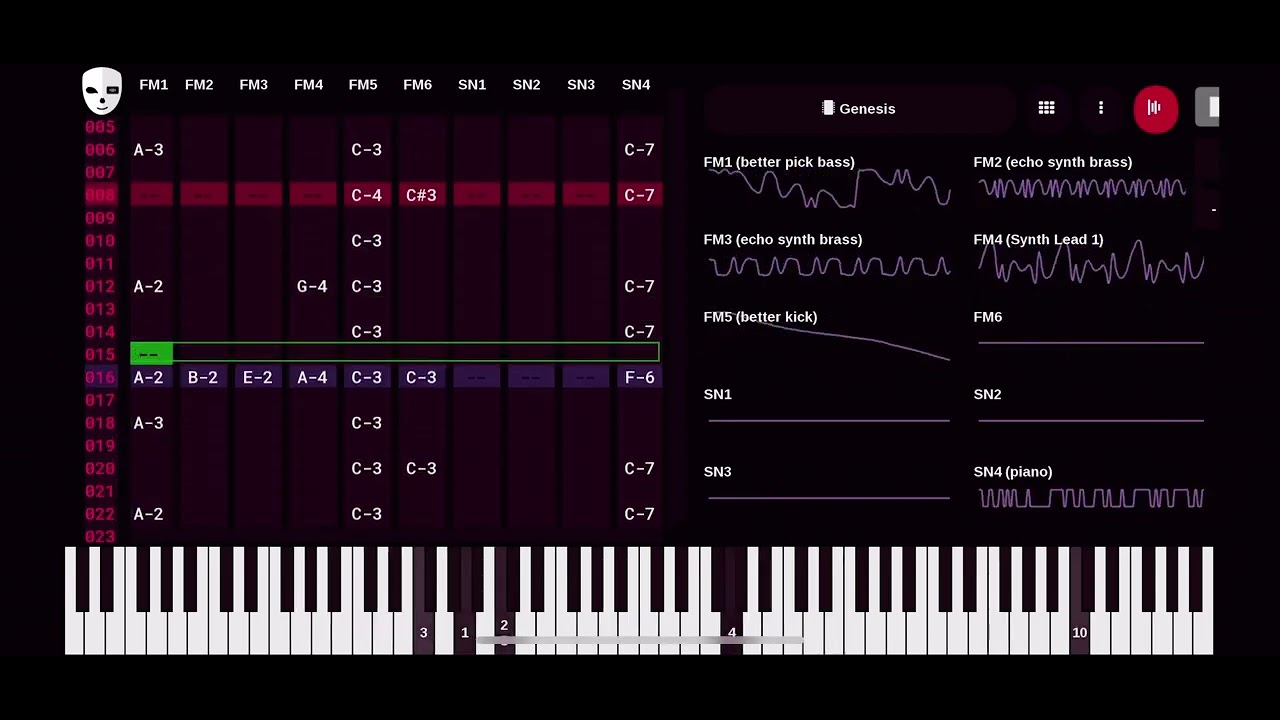Select the A-4 note in row 016

tap(312, 377)
